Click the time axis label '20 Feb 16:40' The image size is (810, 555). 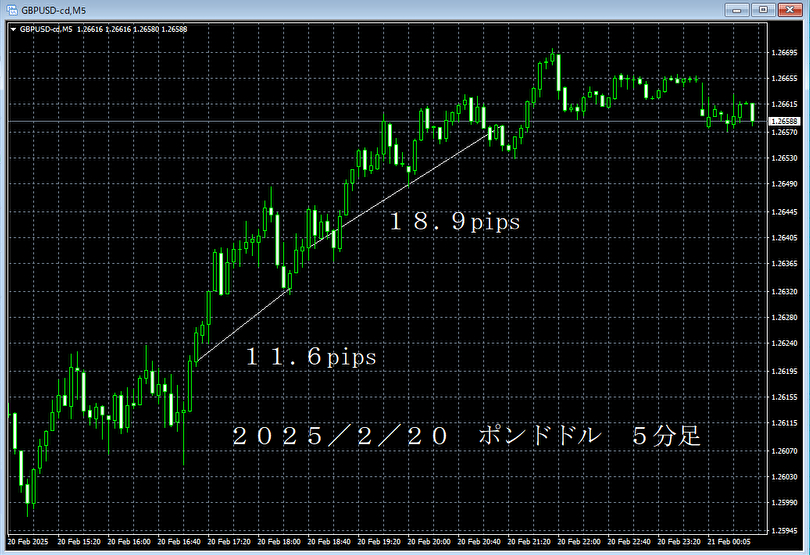point(179,542)
